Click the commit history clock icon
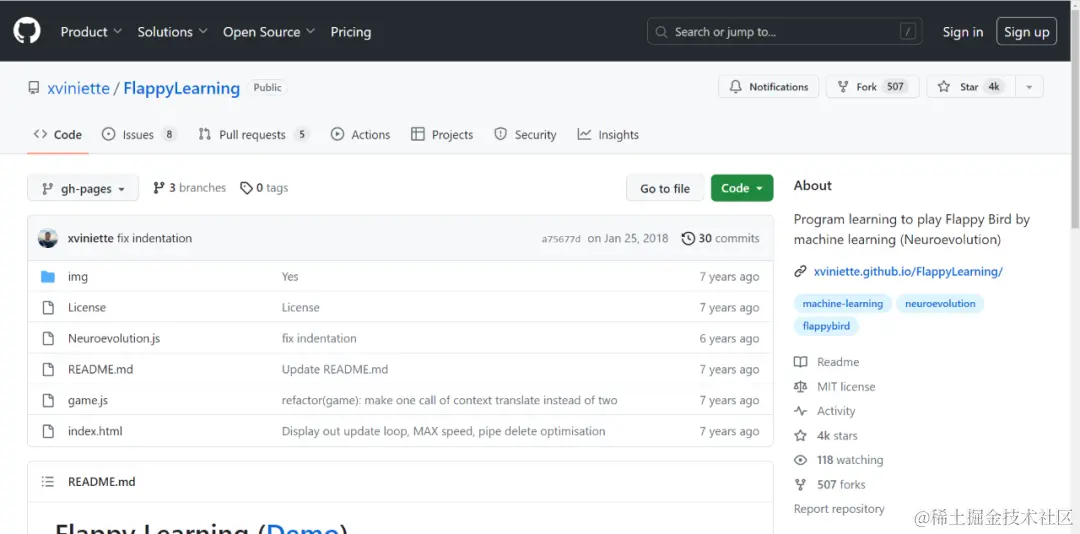The width and height of the screenshot is (1080, 534). coord(688,238)
